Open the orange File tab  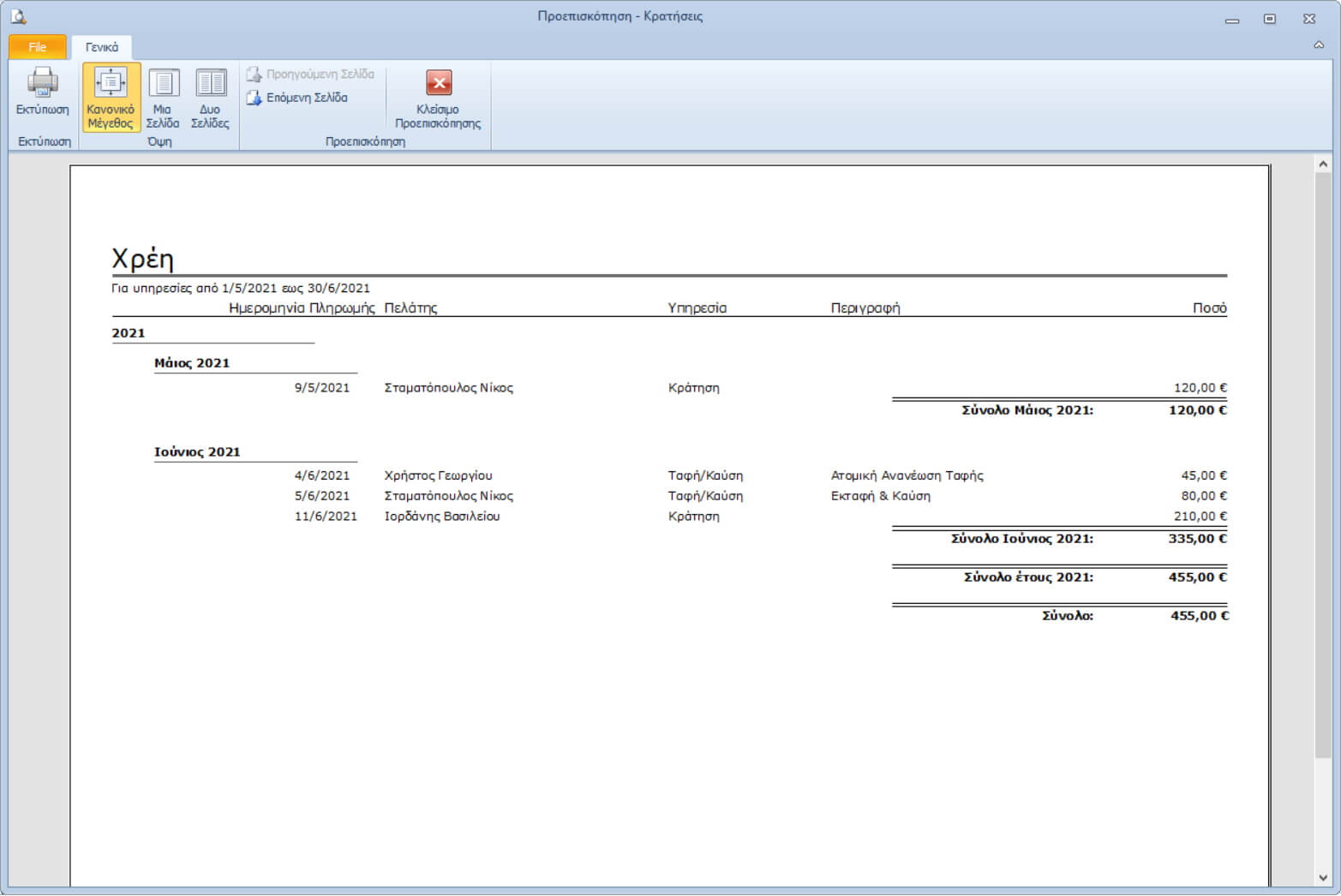click(38, 47)
